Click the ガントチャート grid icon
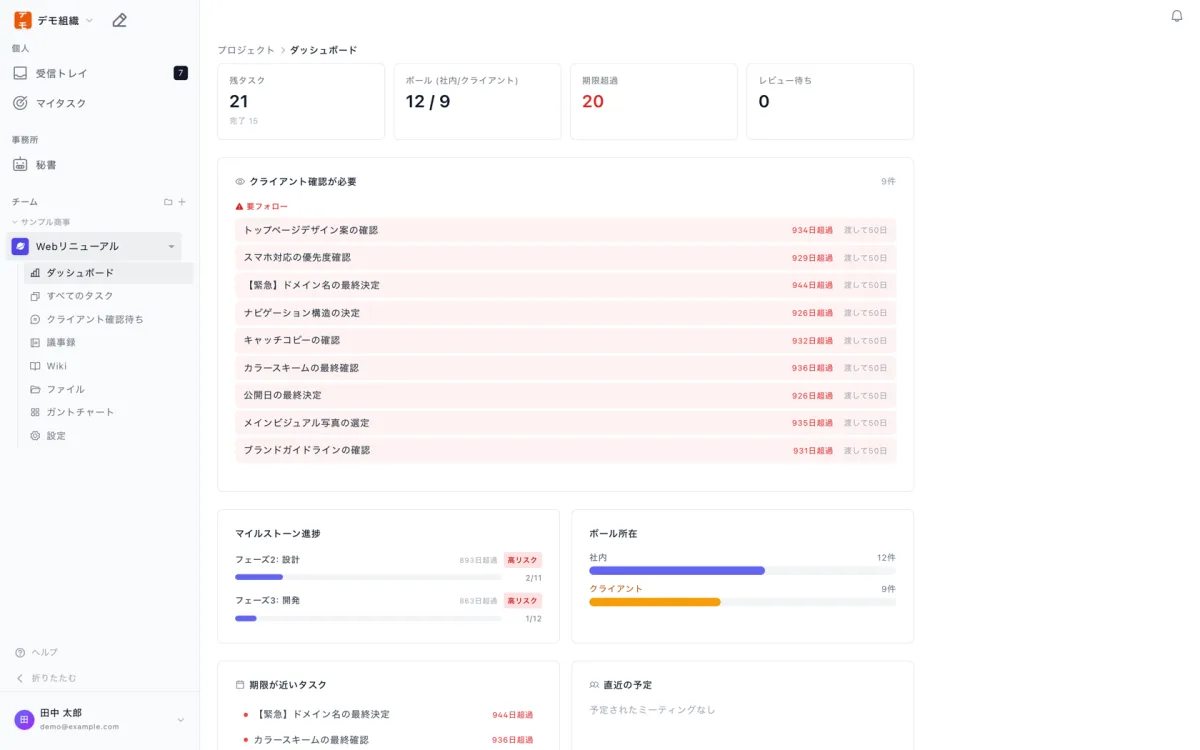This screenshot has height=750, width=1200. 35,412
